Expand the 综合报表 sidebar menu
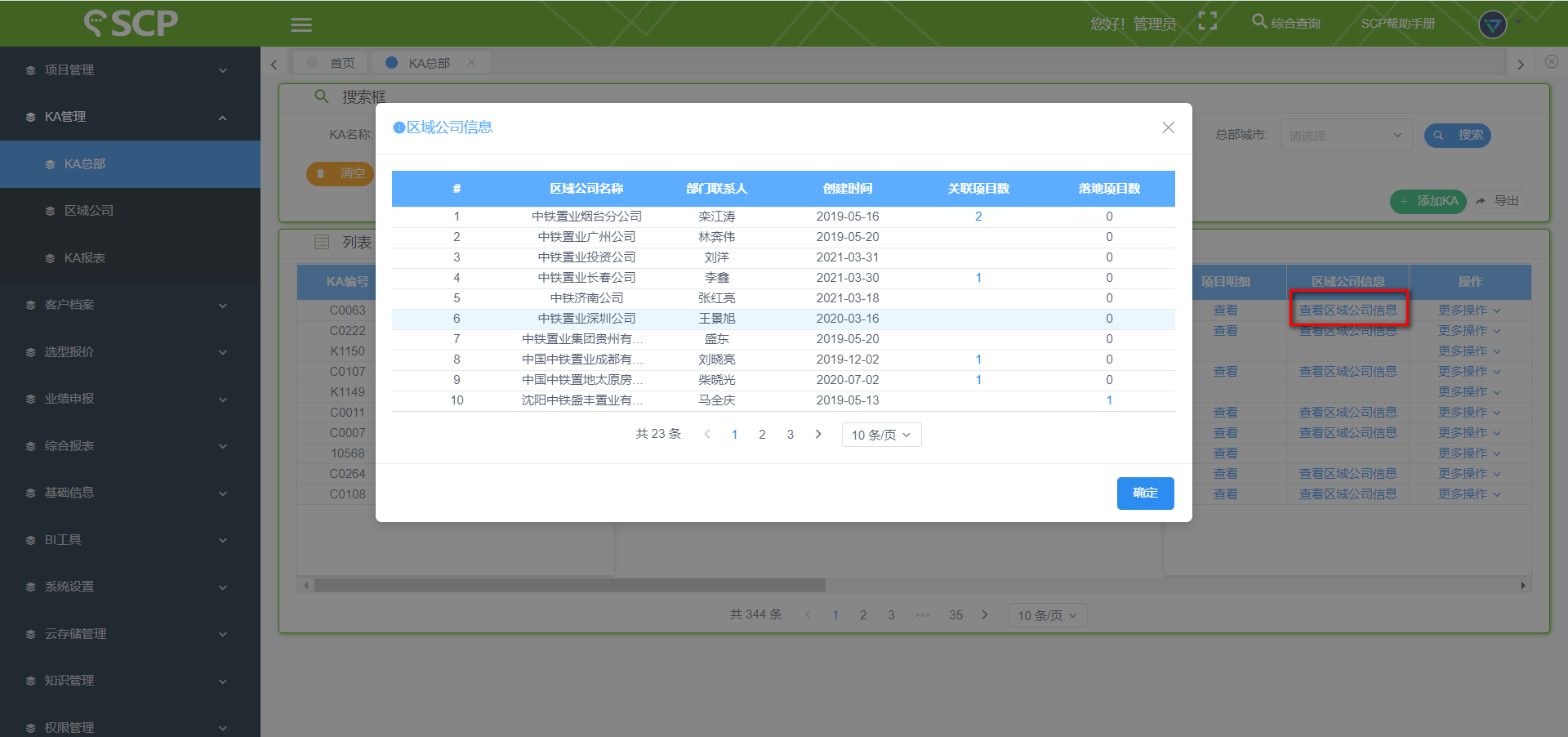 [130, 445]
